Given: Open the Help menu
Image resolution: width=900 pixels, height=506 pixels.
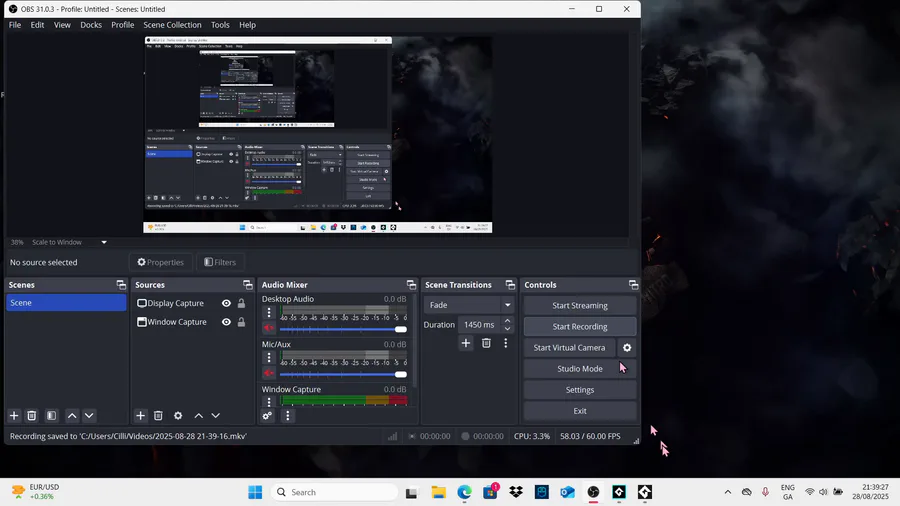Looking at the screenshot, I should point(247,25).
